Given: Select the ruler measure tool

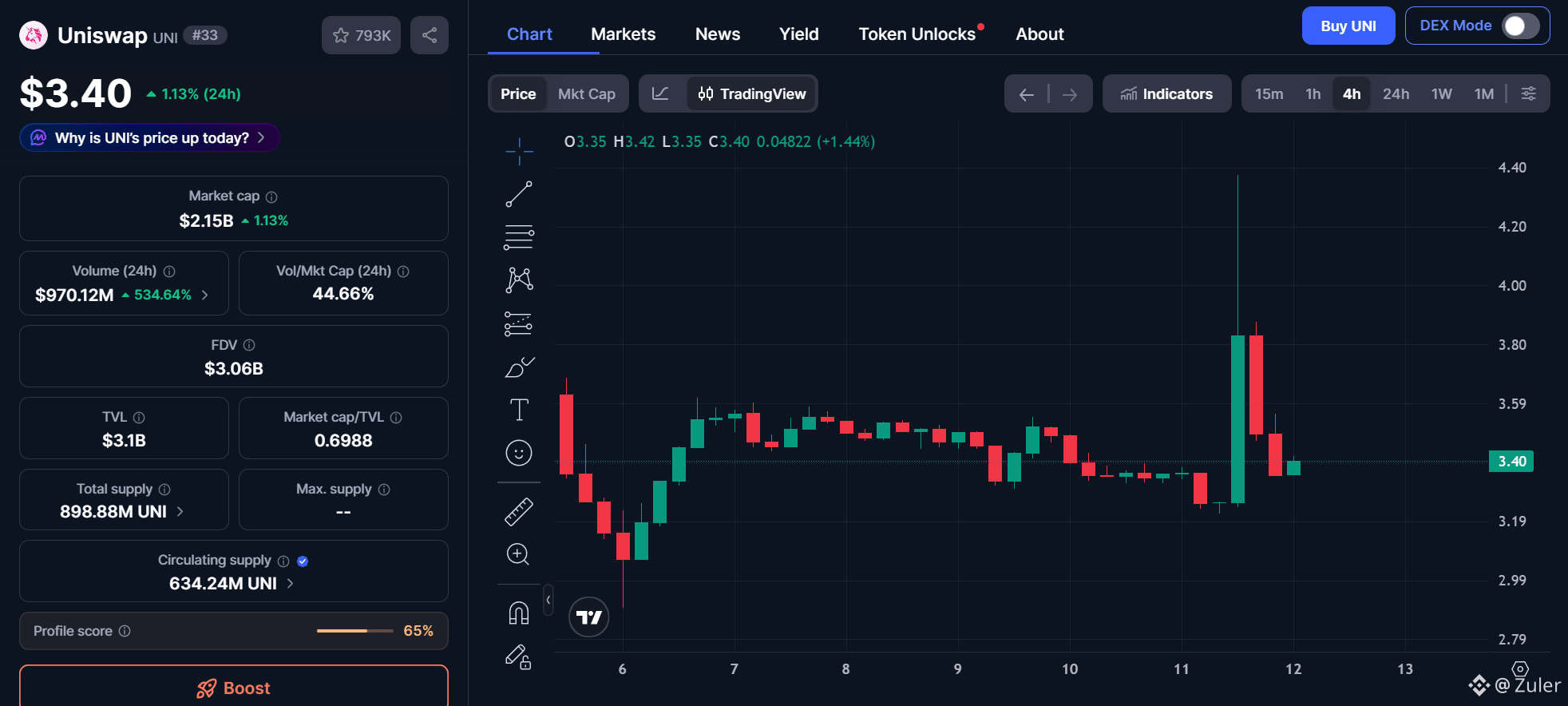Looking at the screenshot, I should point(519,511).
